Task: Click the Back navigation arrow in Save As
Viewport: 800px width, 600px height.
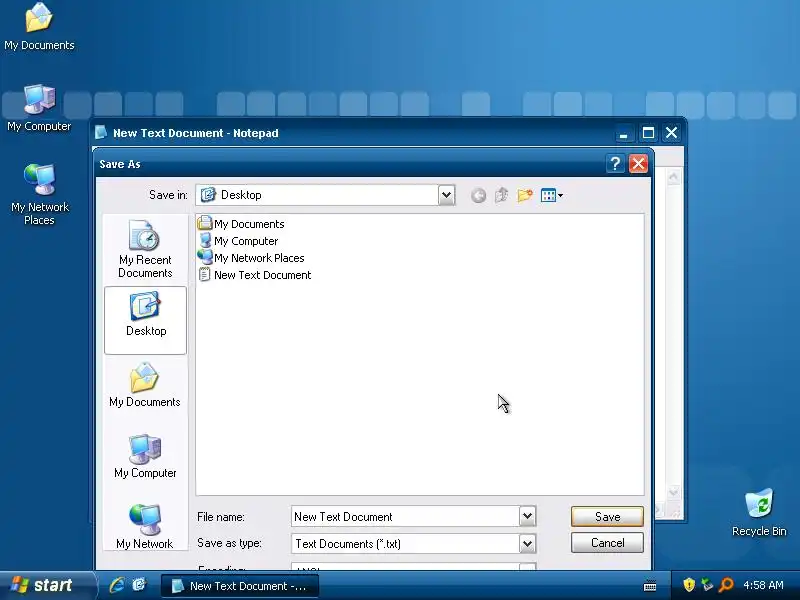Action: point(478,195)
